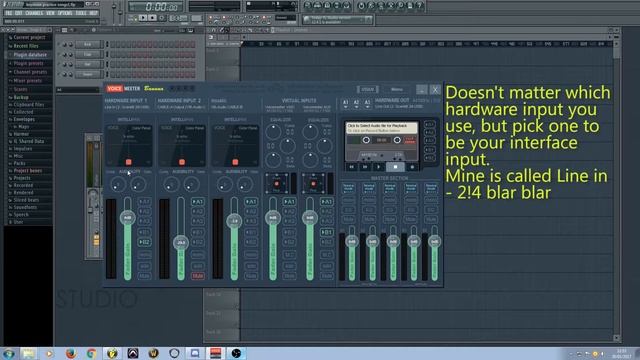Open Windows Media Player from taskbar
Screen dimensions: 640x360
(49, 353)
